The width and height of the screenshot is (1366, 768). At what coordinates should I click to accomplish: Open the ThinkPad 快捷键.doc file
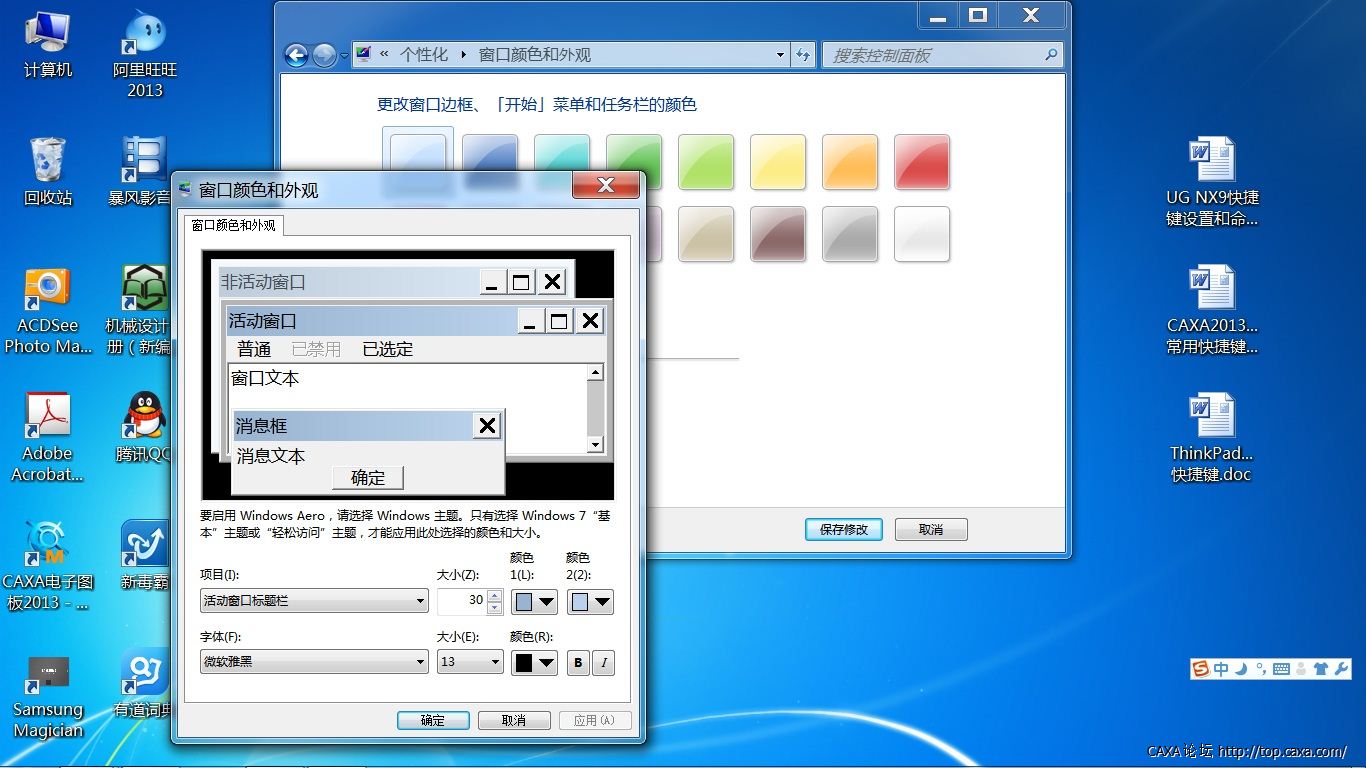click(x=1212, y=418)
